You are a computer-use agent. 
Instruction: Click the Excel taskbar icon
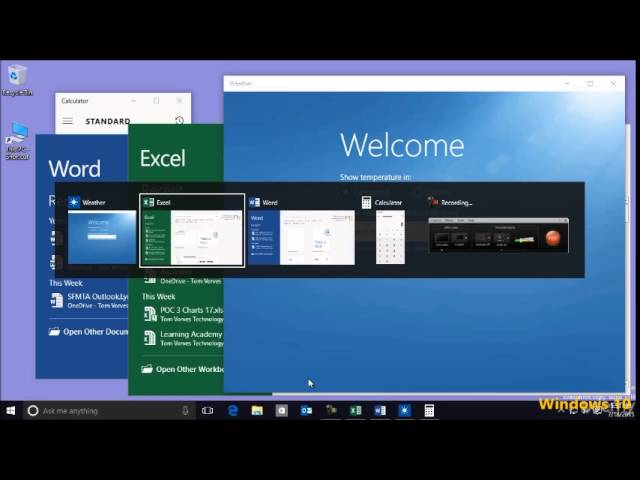pyautogui.click(x=356, y=411)
